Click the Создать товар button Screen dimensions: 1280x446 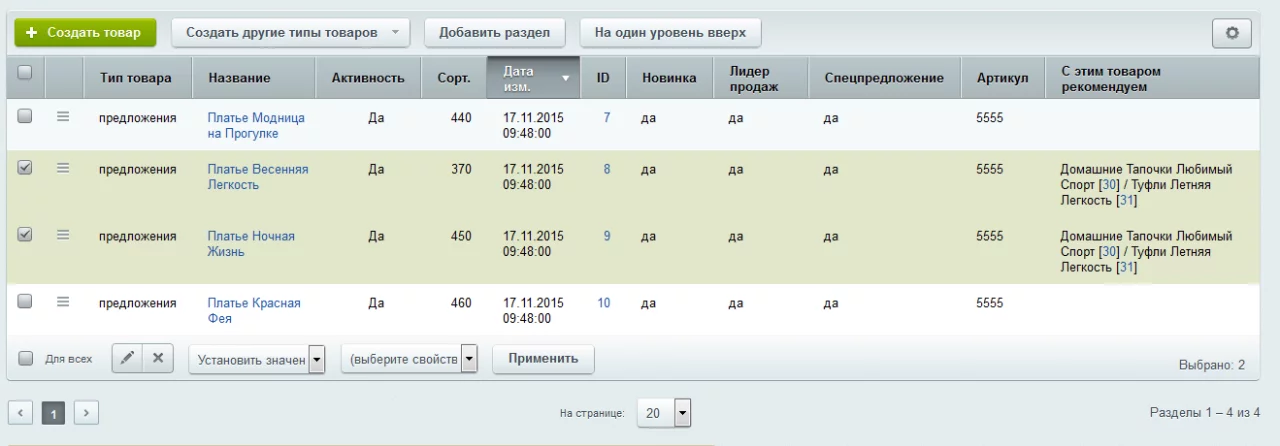[85, 32]
